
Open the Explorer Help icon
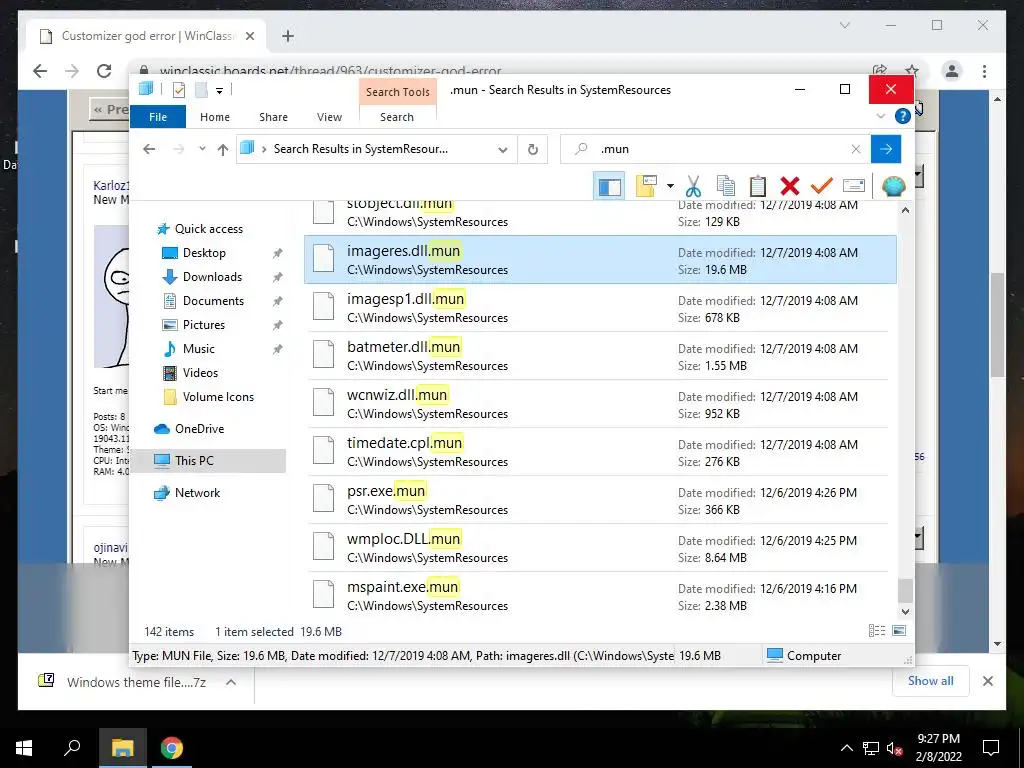(x=903, y=116)
